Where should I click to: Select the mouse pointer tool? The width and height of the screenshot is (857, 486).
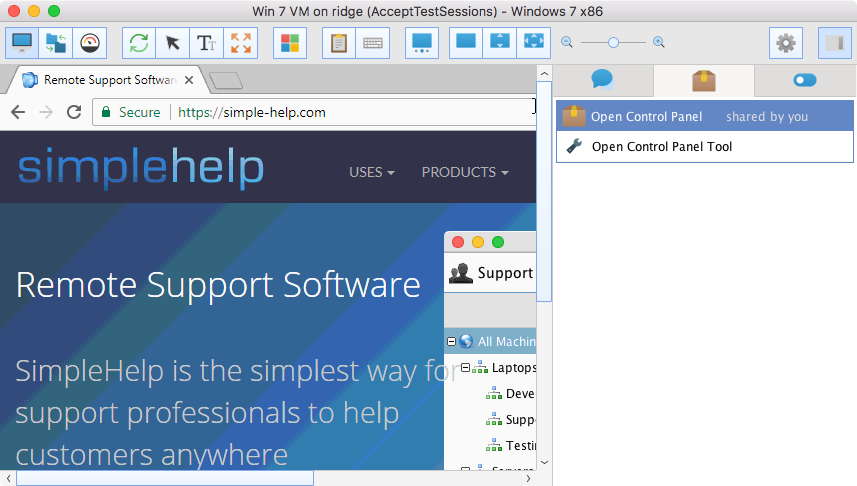point(173,43)
